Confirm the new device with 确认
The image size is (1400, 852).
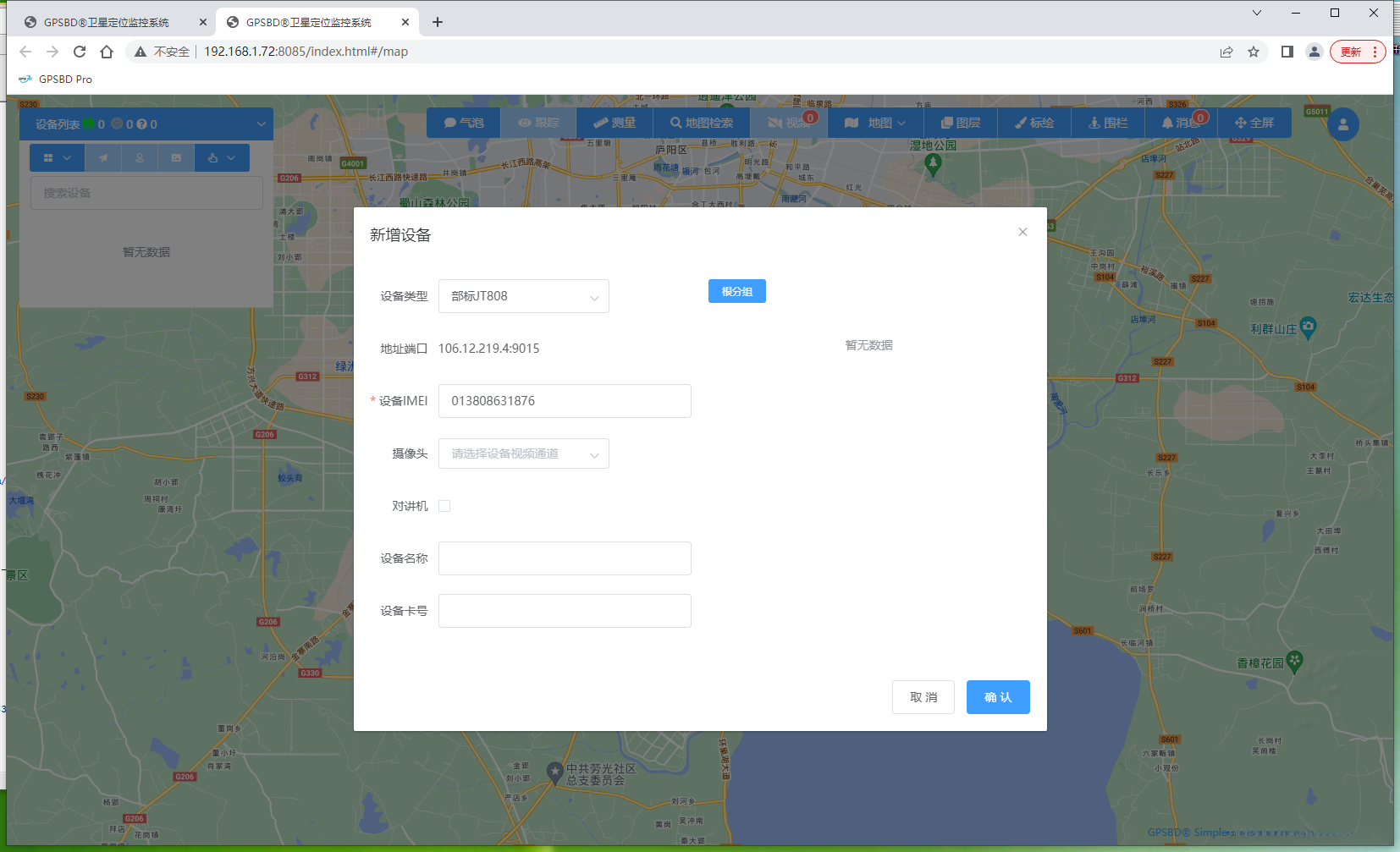[x=998, y=697]
